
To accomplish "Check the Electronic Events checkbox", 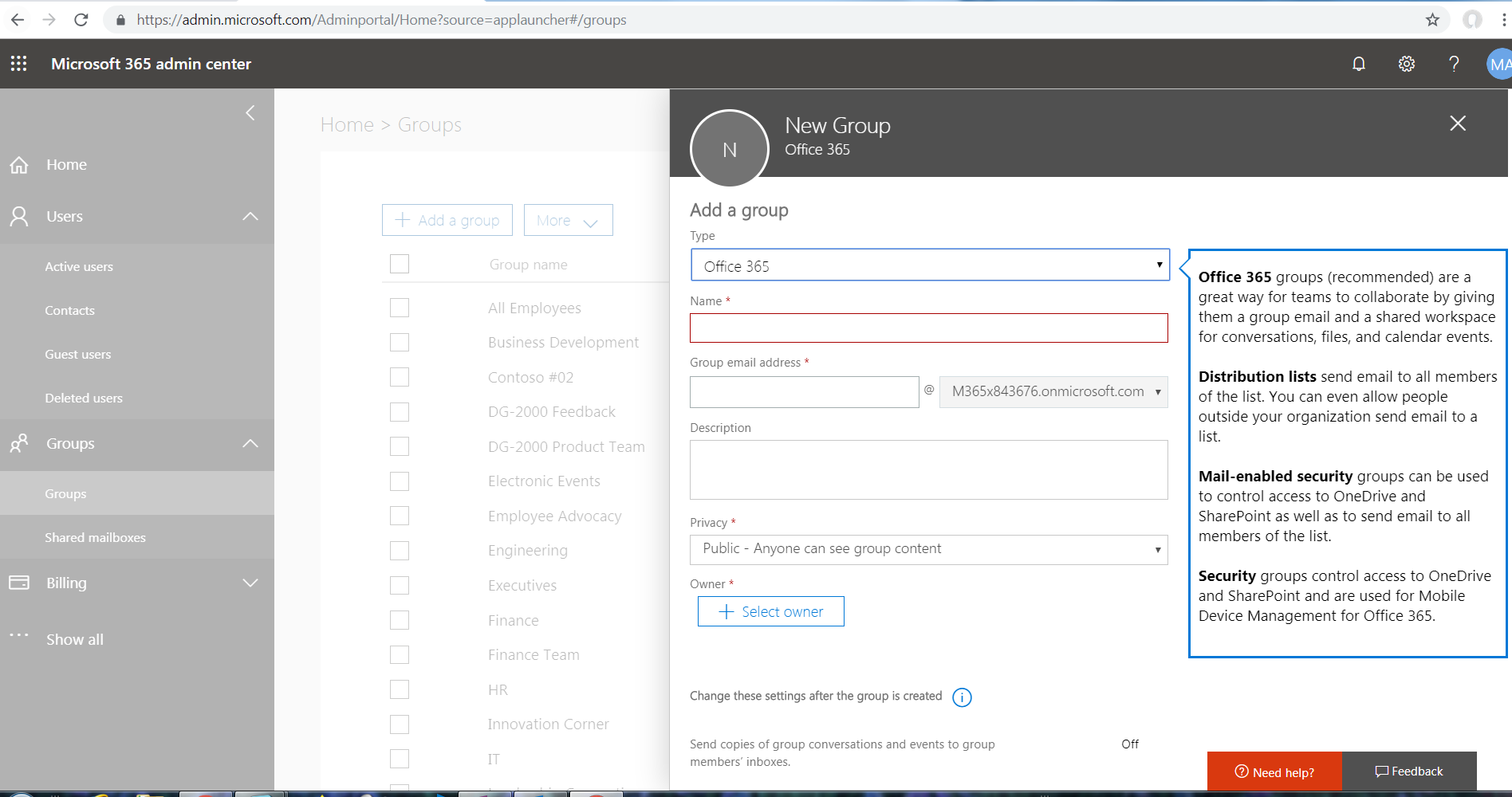I will pos(400,481).
